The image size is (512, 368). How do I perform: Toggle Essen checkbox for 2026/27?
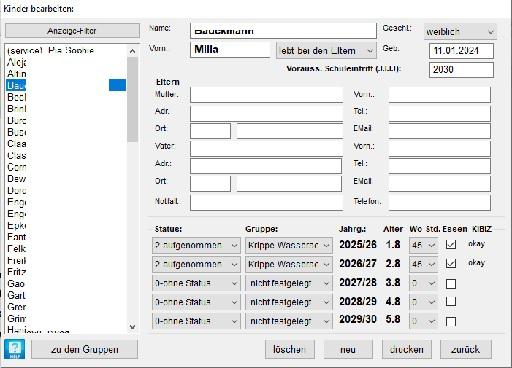tap(451, 264)
